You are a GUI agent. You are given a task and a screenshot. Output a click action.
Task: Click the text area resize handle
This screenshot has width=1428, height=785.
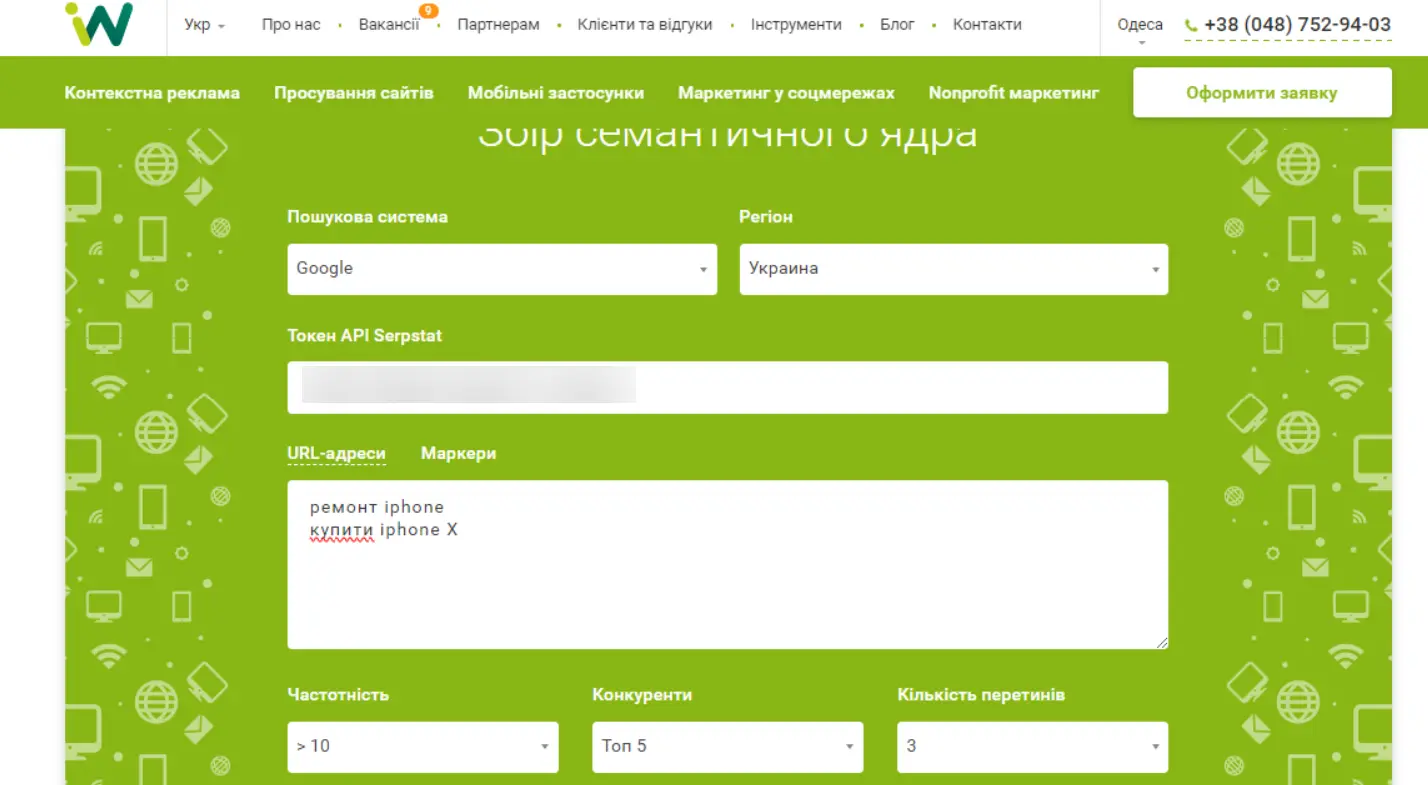(x=1162, y=643)
